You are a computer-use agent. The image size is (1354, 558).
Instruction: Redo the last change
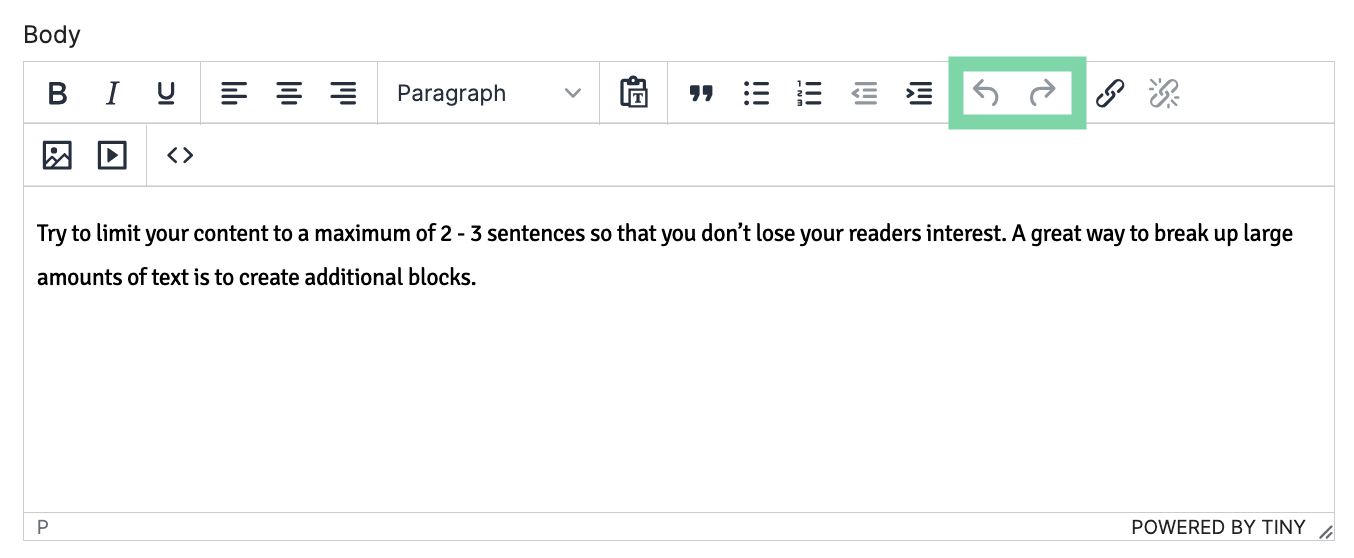[1042, 94]
